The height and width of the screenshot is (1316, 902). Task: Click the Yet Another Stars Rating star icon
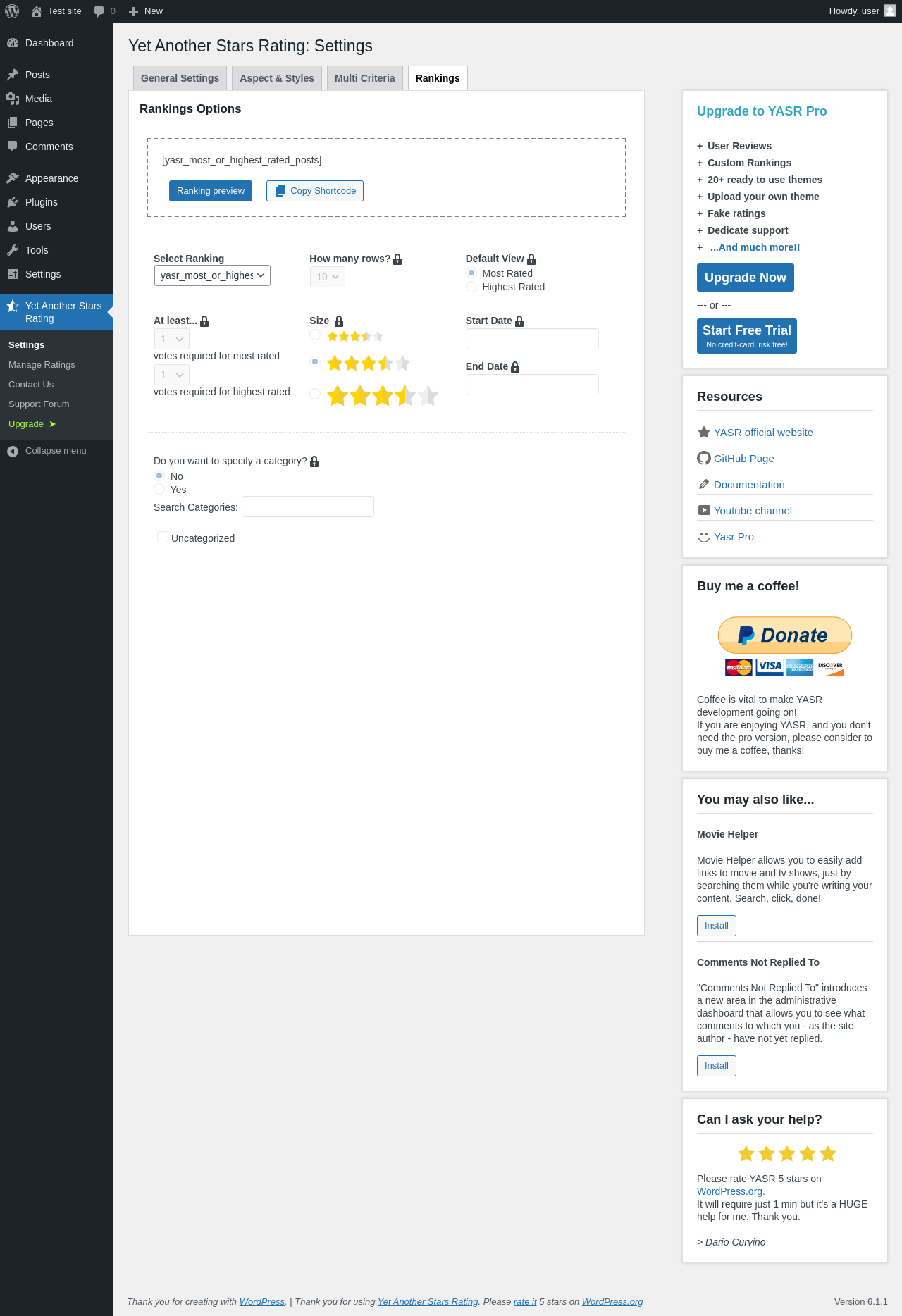click(x=13, y=306)
